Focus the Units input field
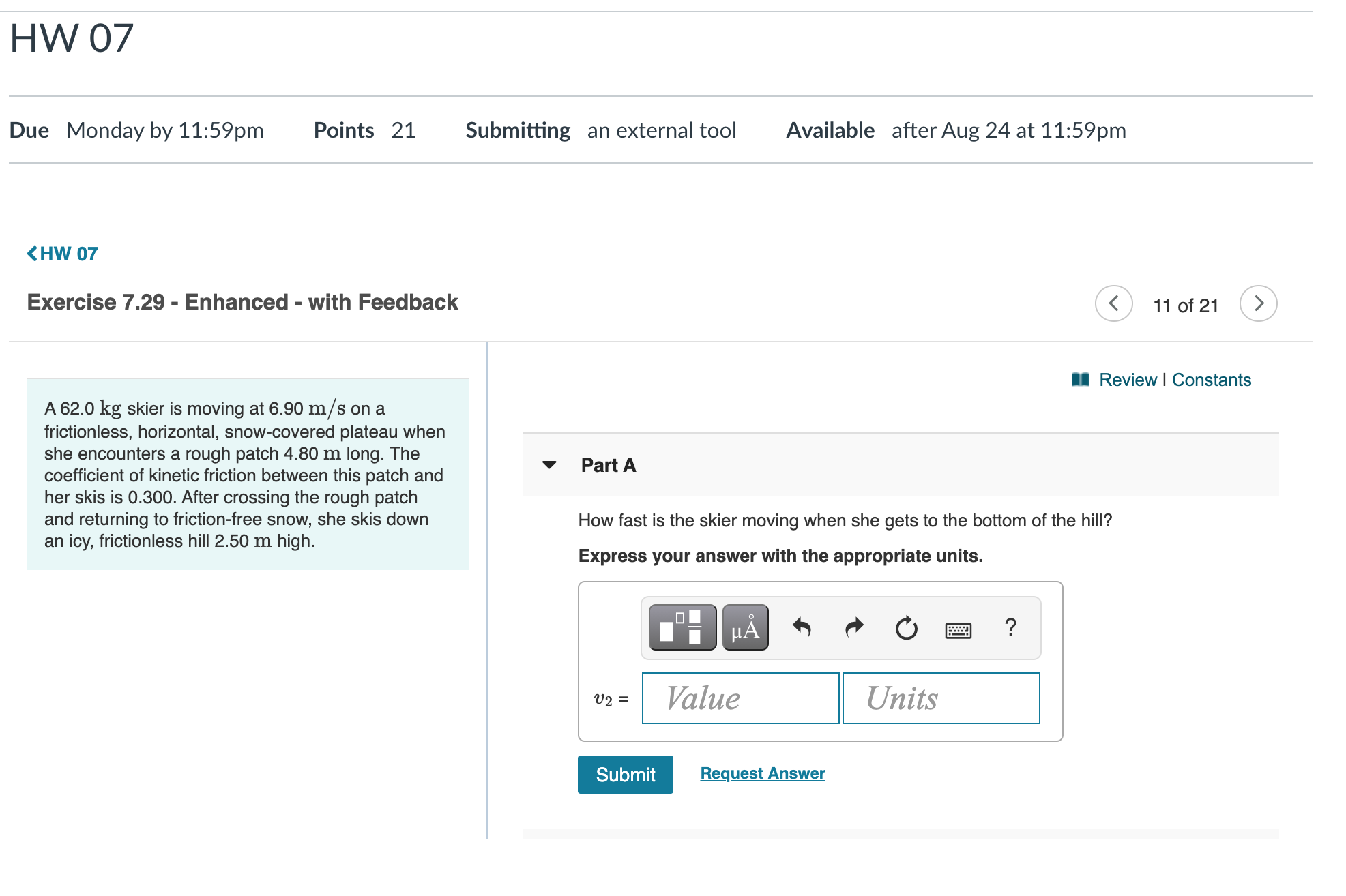This screenshot has height=896, width=1346. pyautogui.click(x=941, y=698)
